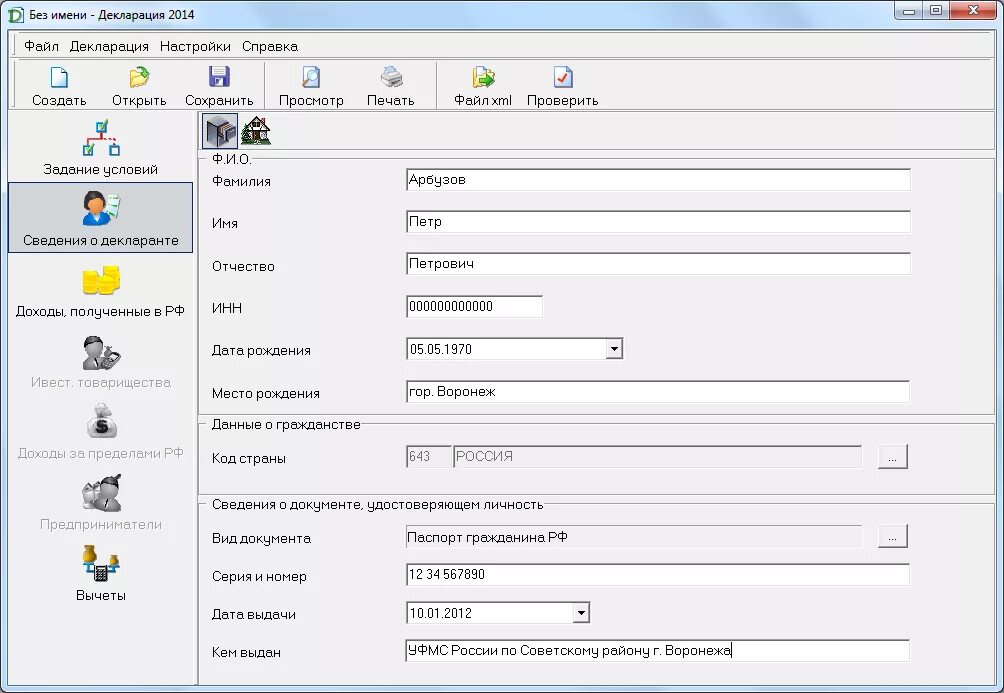Close the Декларация 2014 window
Viewport: 1004px width, 693px height.
973,10
